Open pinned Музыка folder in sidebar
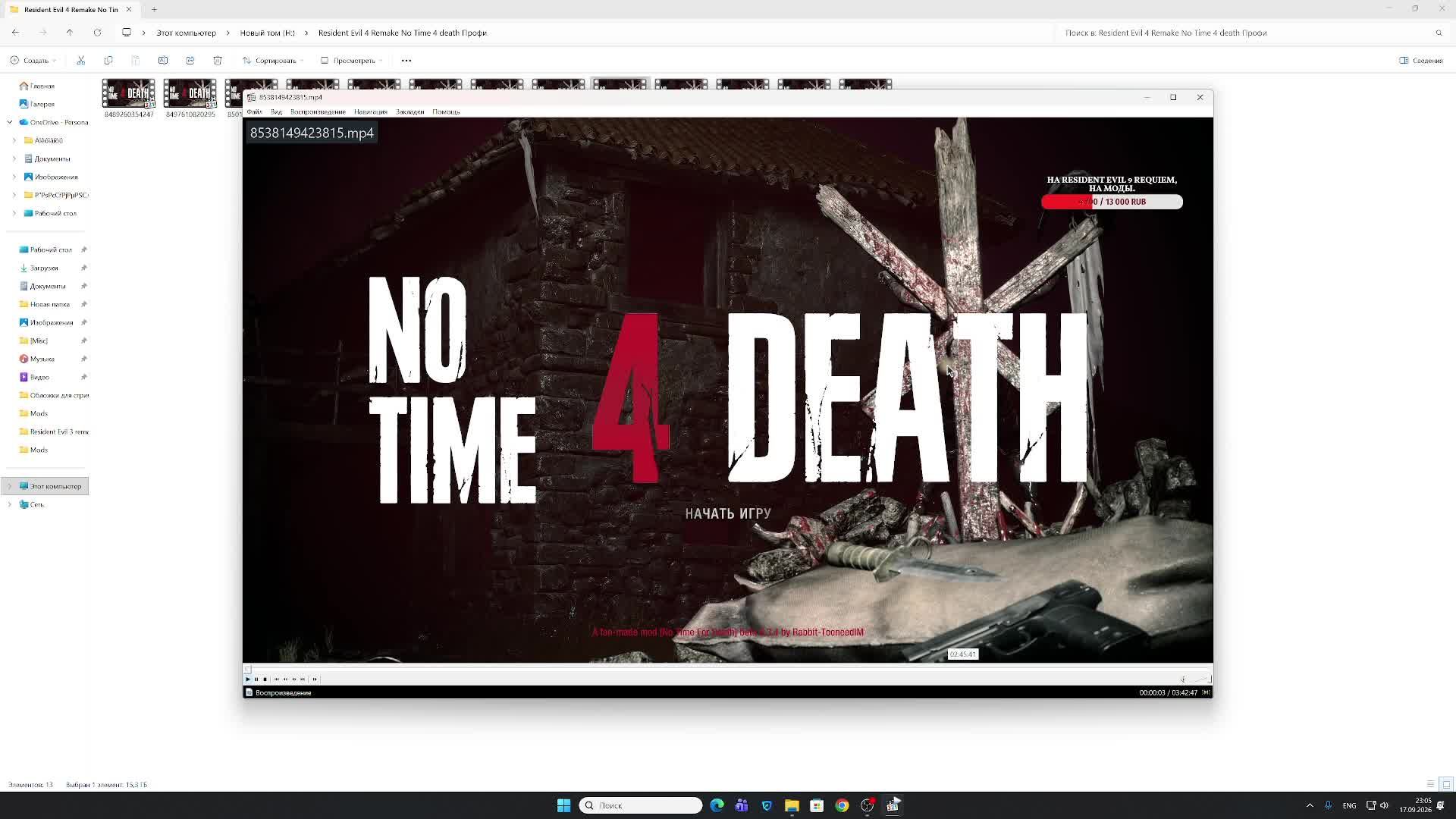 click(37, 359)
